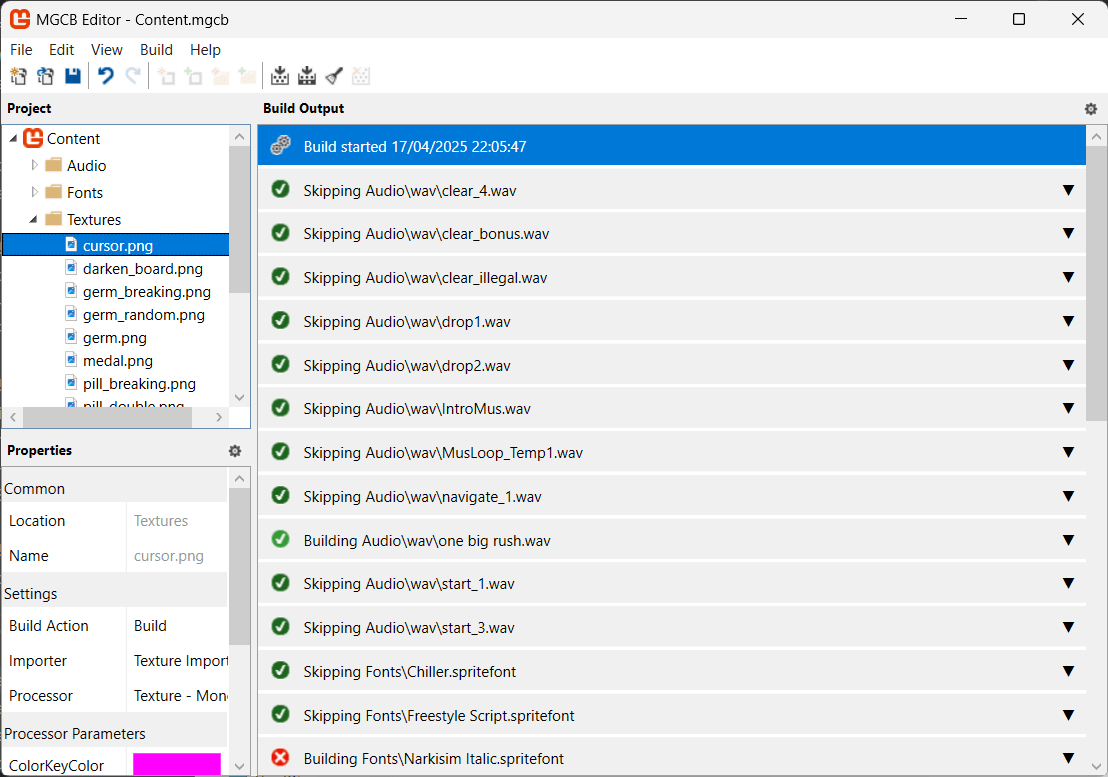Pick the magenta ColorKeyColor swatch
Viewport: 1108px width, 777px height.
pyautogui.click(x=177, y=764)
